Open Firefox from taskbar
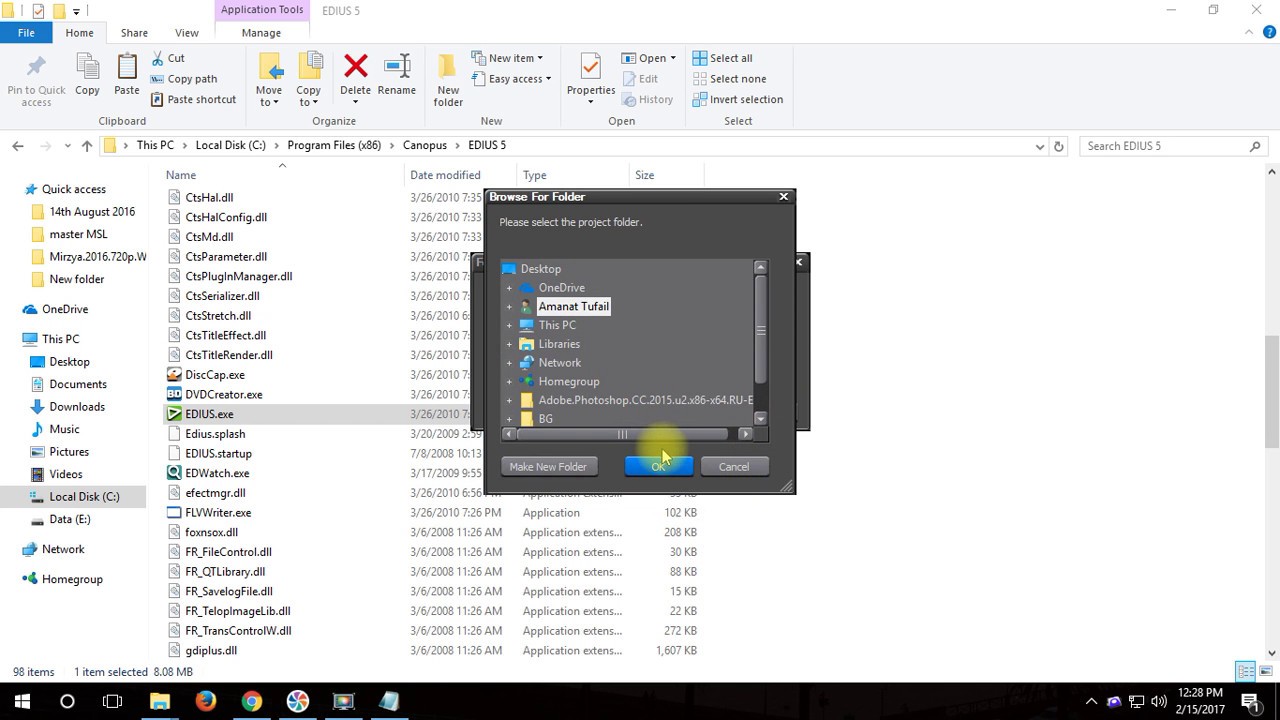1280x720 pixels. tap(206, 701)
